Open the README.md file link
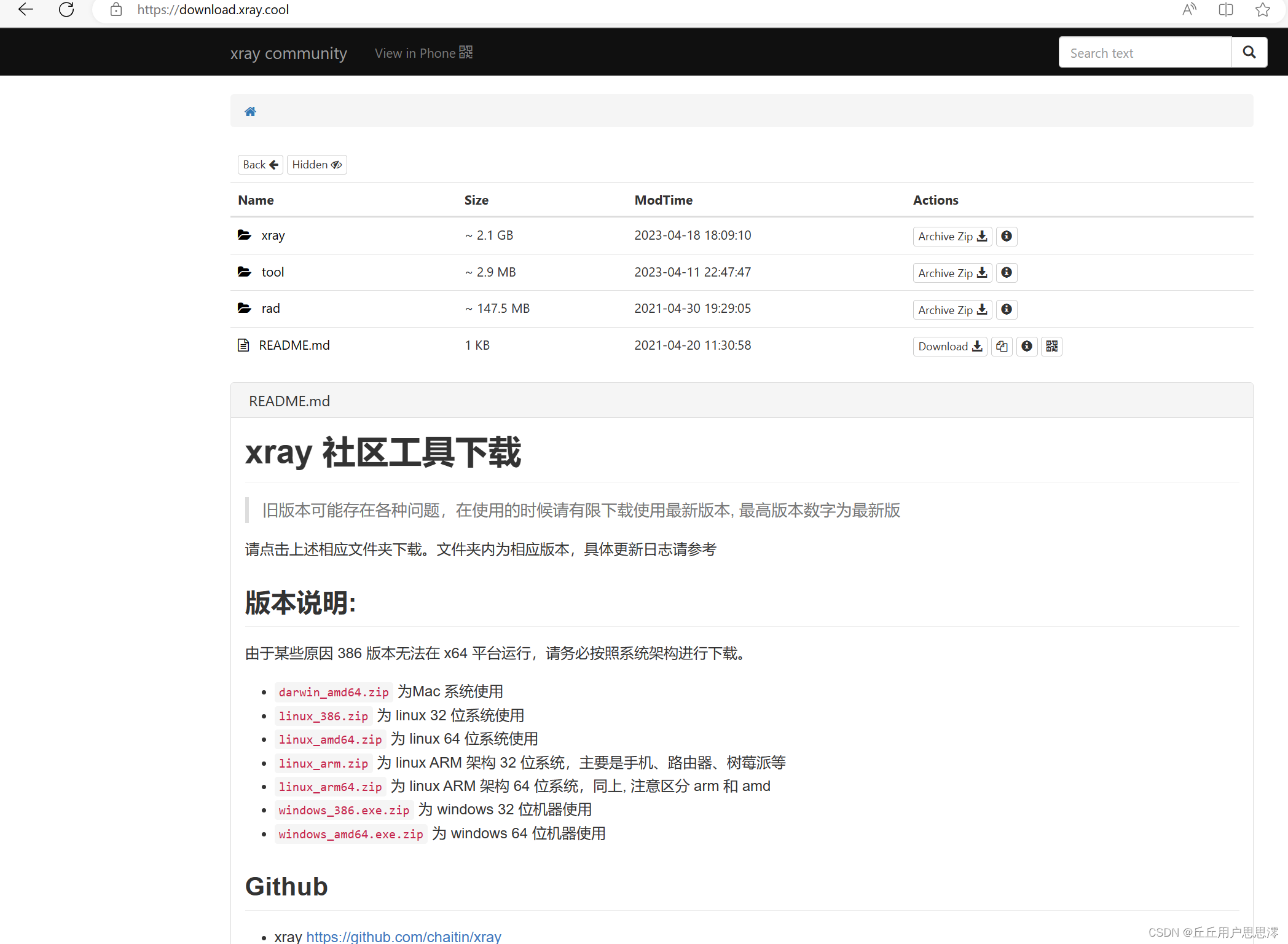Image resolution: width=1288 pixels, height=944 pixels. (294, 345)
